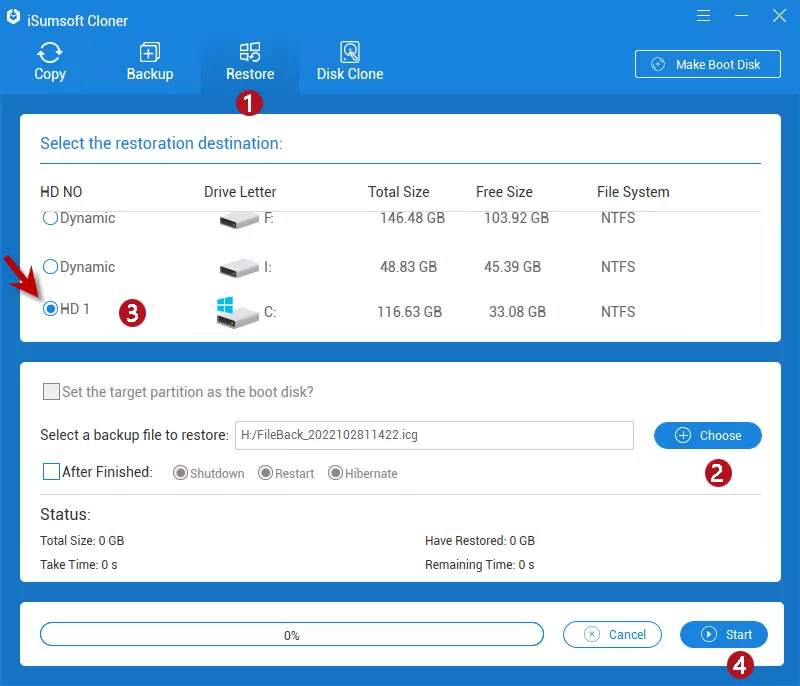Click the I: drive disk icon
The width and height of the screenshot is (800, 686).
pos(237,268)
